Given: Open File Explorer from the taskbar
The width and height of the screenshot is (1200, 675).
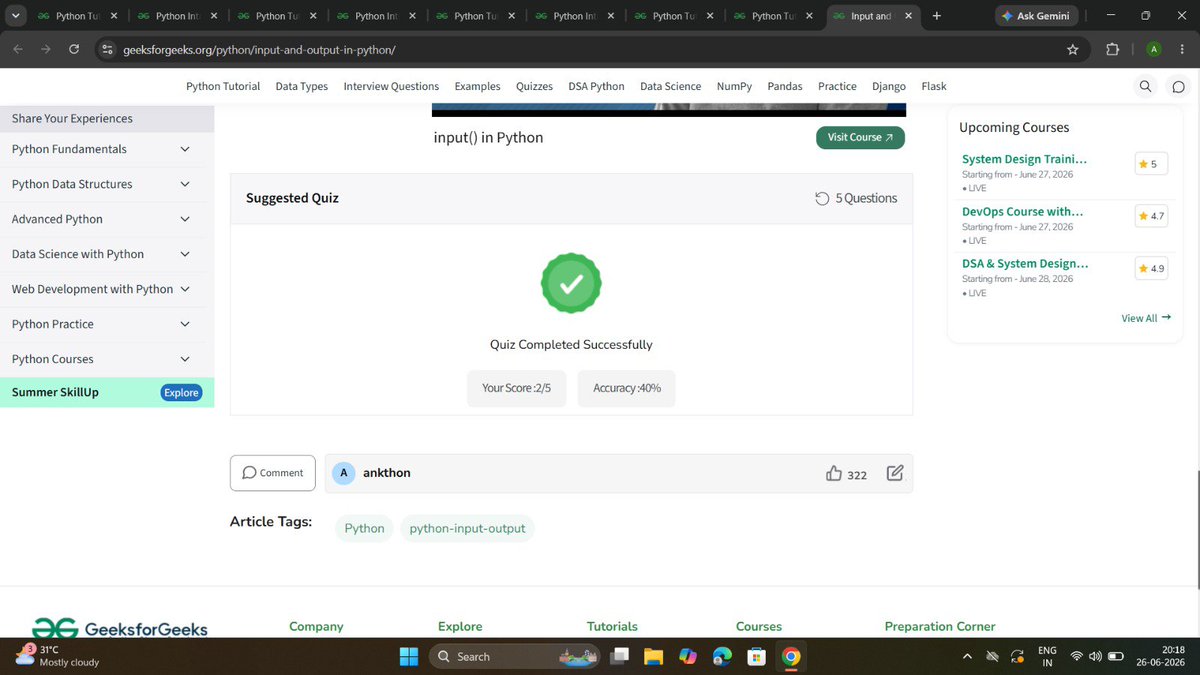Looking at the screenshot, I should [x=653, y=656].
